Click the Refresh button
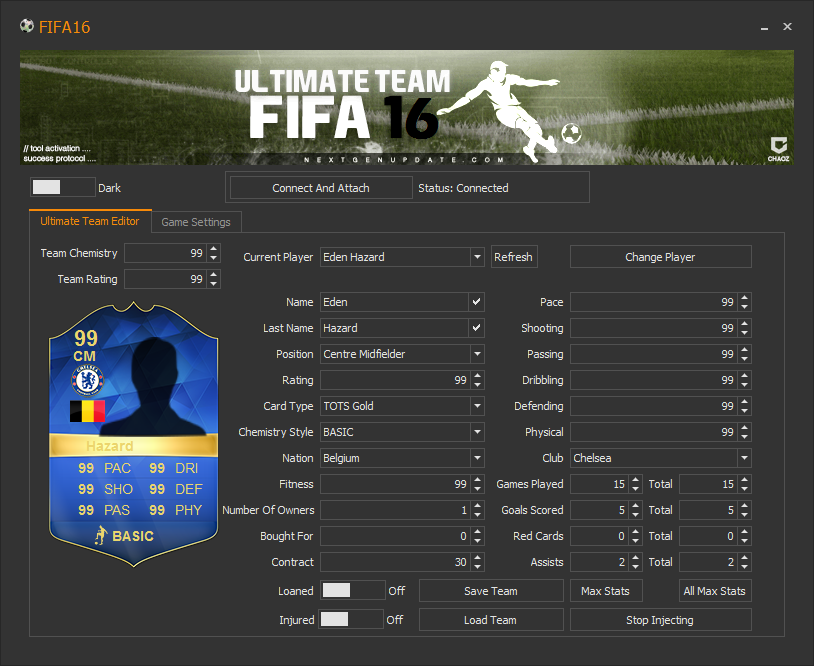 tap(513, 257)
